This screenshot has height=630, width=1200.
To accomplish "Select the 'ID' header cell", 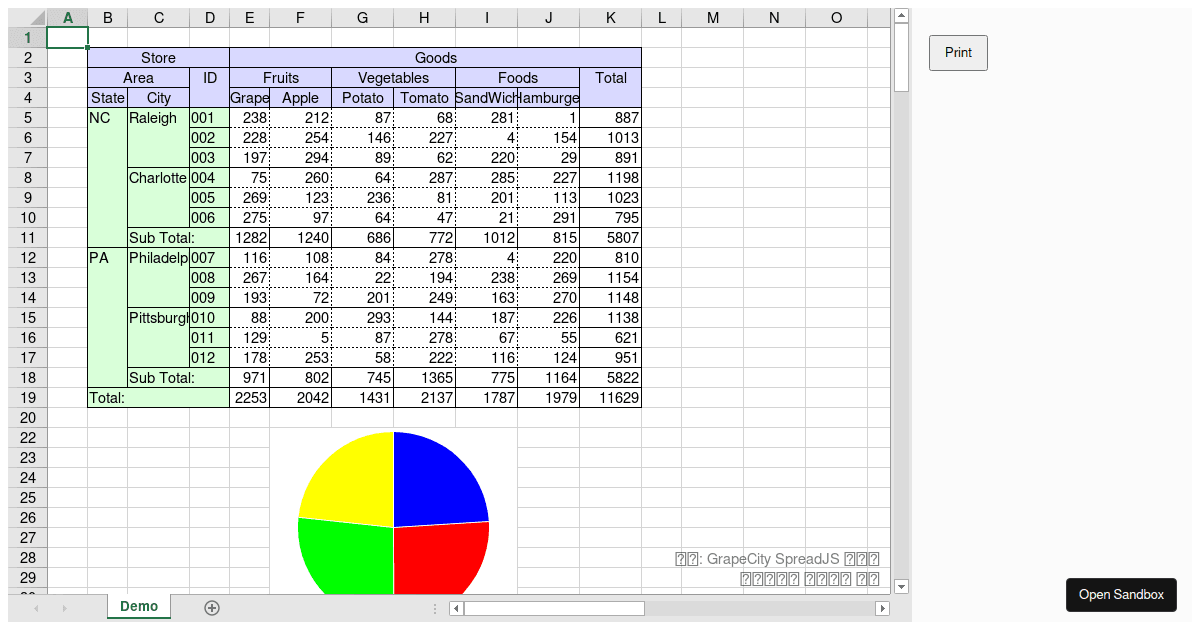I will pos(209,88).
